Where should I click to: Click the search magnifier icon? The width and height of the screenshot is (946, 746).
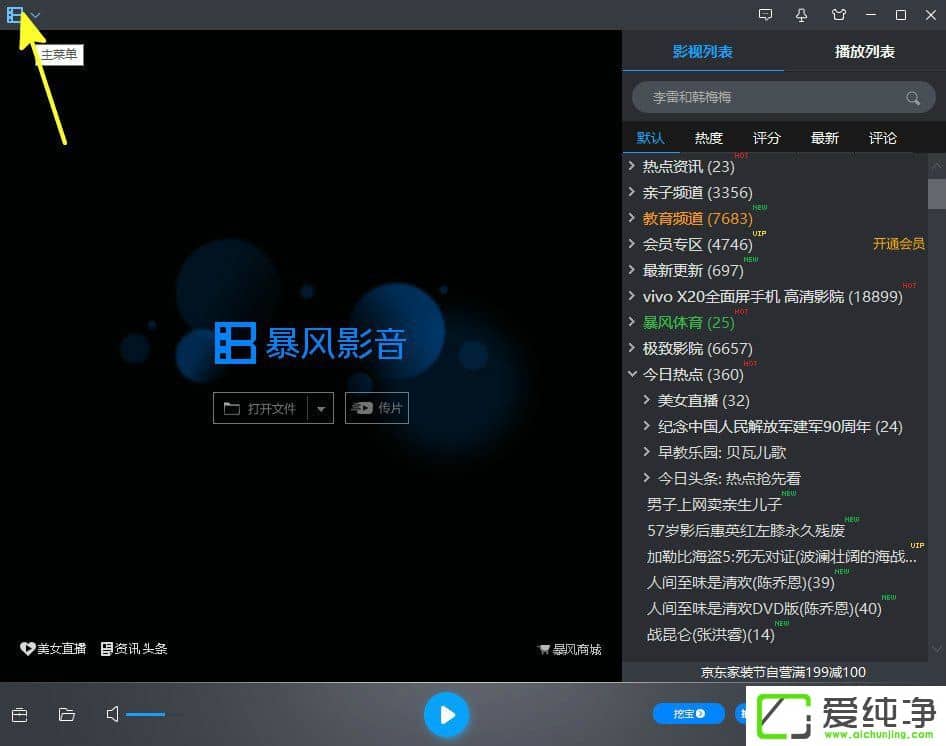pyautogui.click(x=912, y=98)
